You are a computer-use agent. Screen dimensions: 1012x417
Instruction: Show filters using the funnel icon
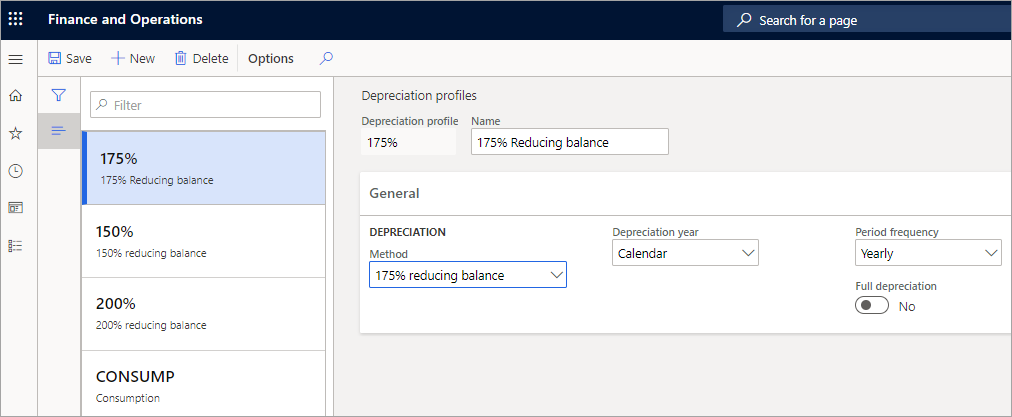[59, 96]
